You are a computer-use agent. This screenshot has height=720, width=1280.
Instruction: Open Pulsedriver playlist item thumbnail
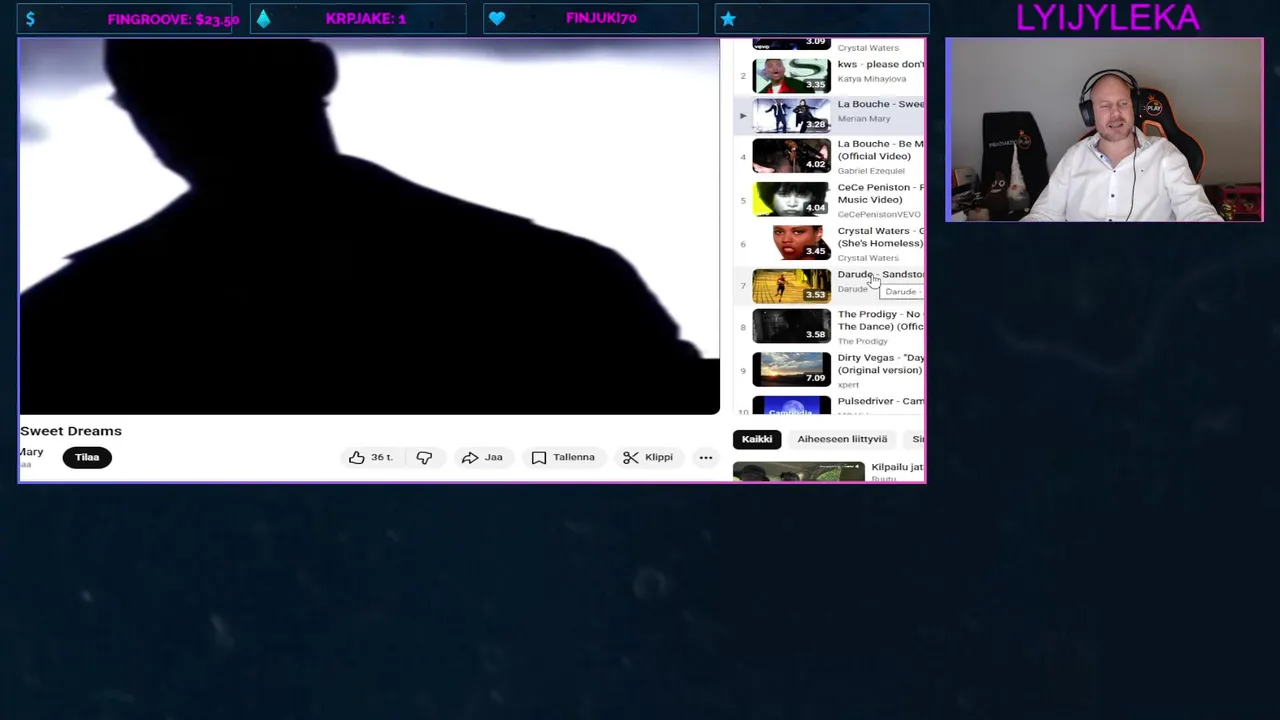click(x=791, y=405)
